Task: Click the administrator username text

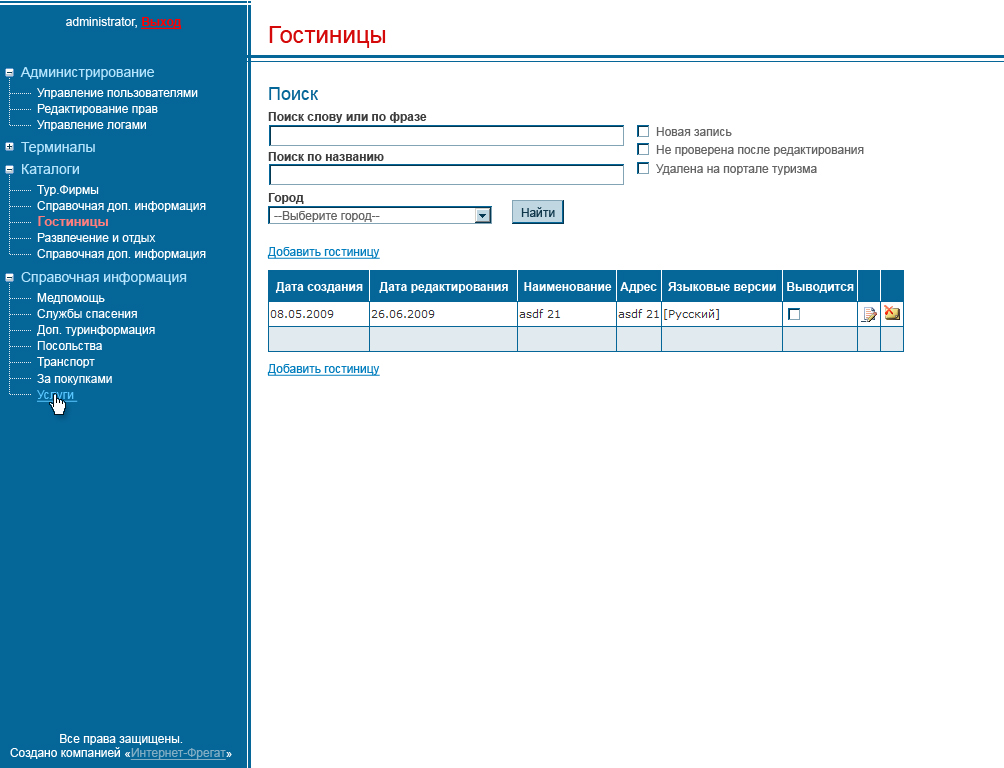Action: pyautogui.click(x=100, y=22)
